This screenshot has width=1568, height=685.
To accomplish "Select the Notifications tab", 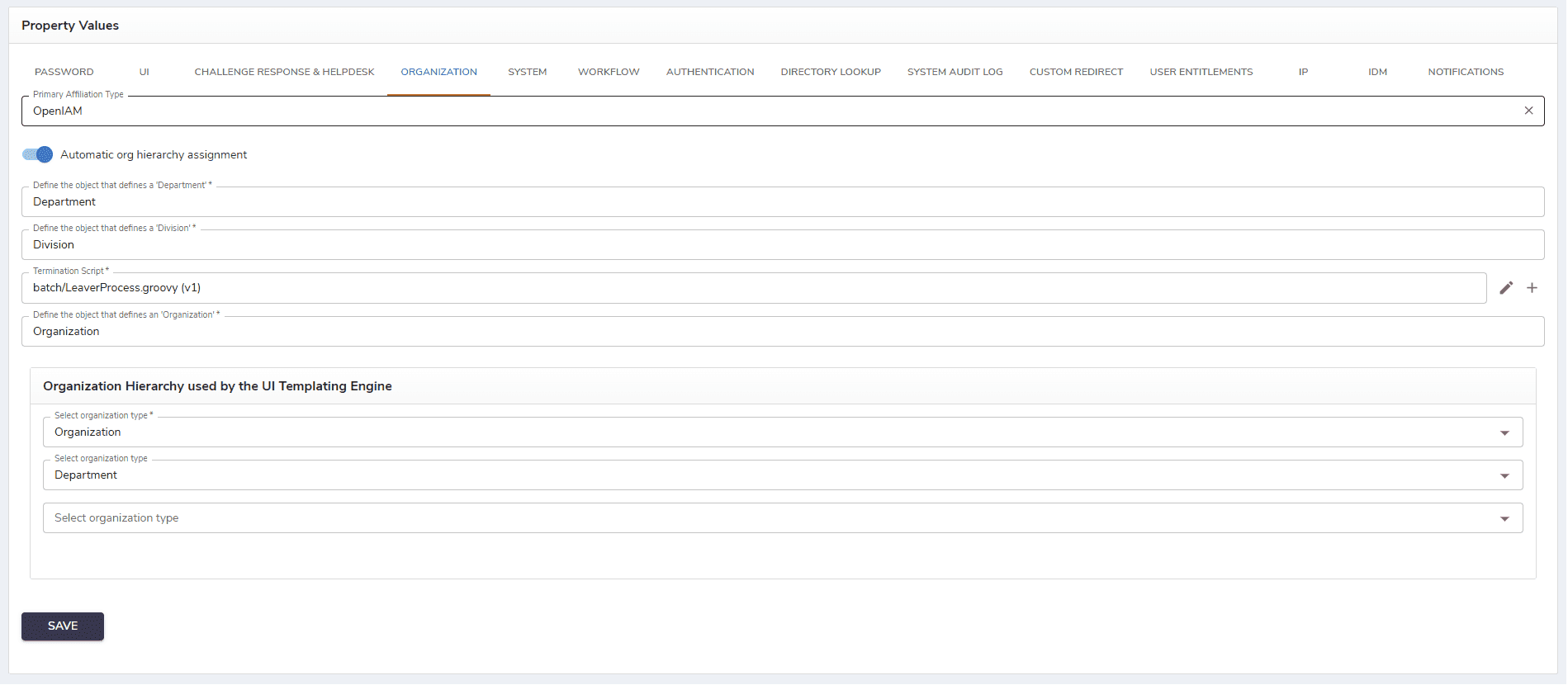I will pos(1466,72).
